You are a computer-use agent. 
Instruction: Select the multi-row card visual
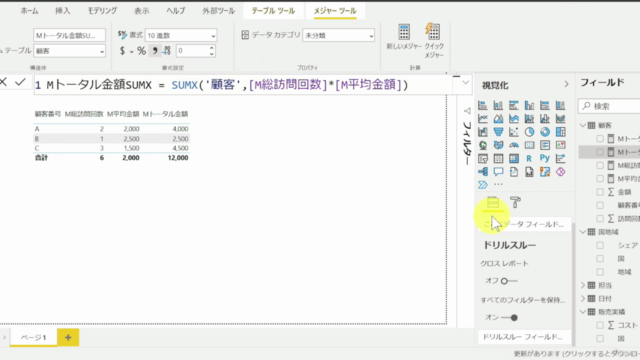(x=545, y=145)
